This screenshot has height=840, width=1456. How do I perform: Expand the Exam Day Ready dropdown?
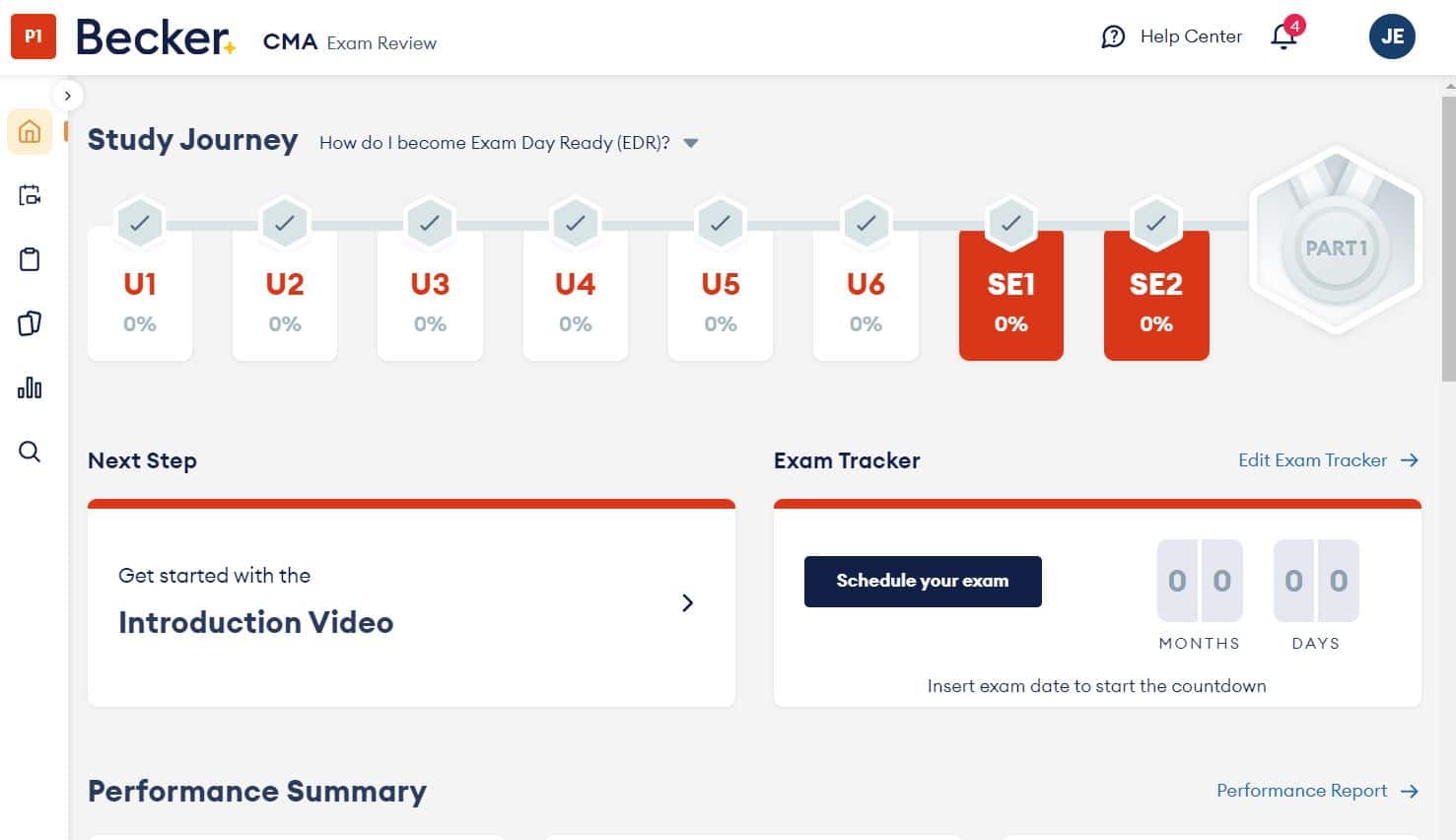click(691, 143)
